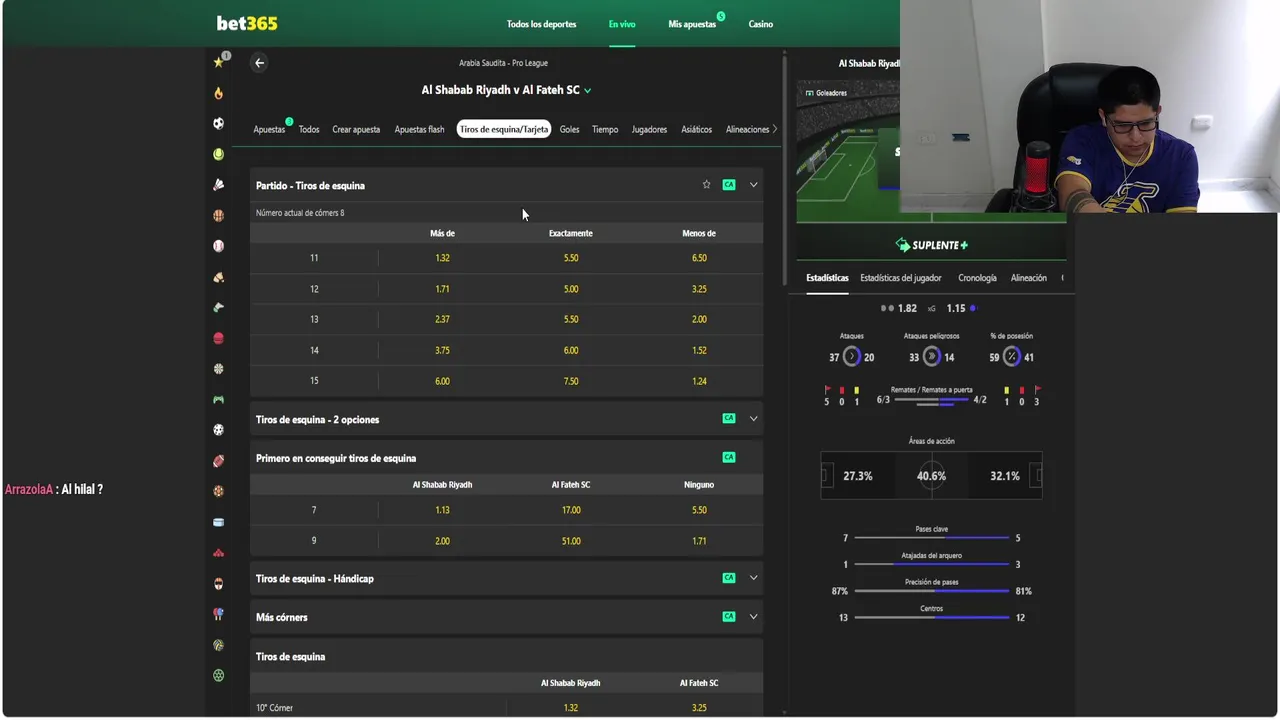The height and width of the screenshot is (720, 1280).
Task: Select the American football icon
Action: click(218, 461)
